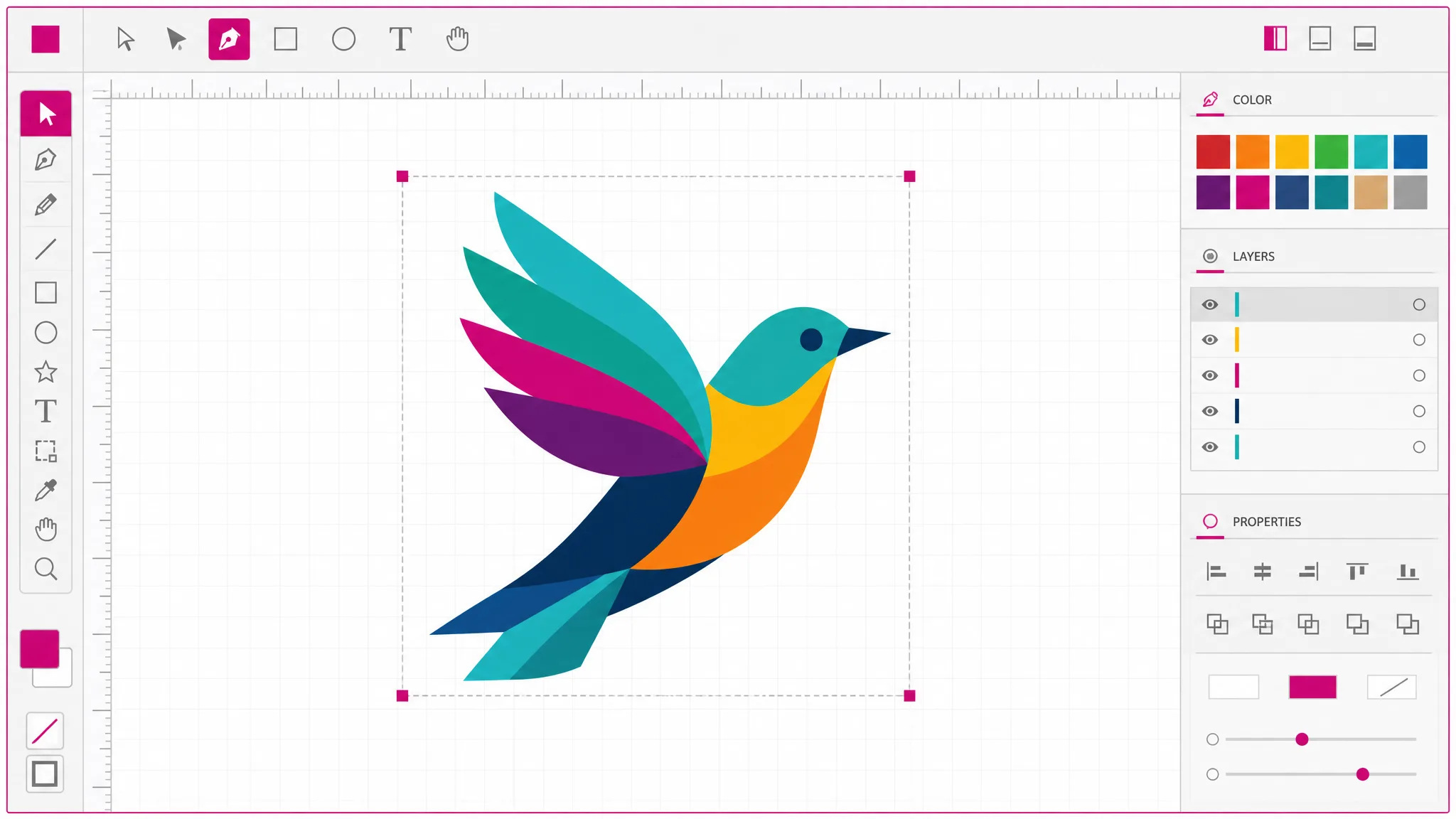Select the Ellipse tool in left toolbar
The height and width of the screenshot is (819, 1456).
pyautogui.click(x=45, y=333)
